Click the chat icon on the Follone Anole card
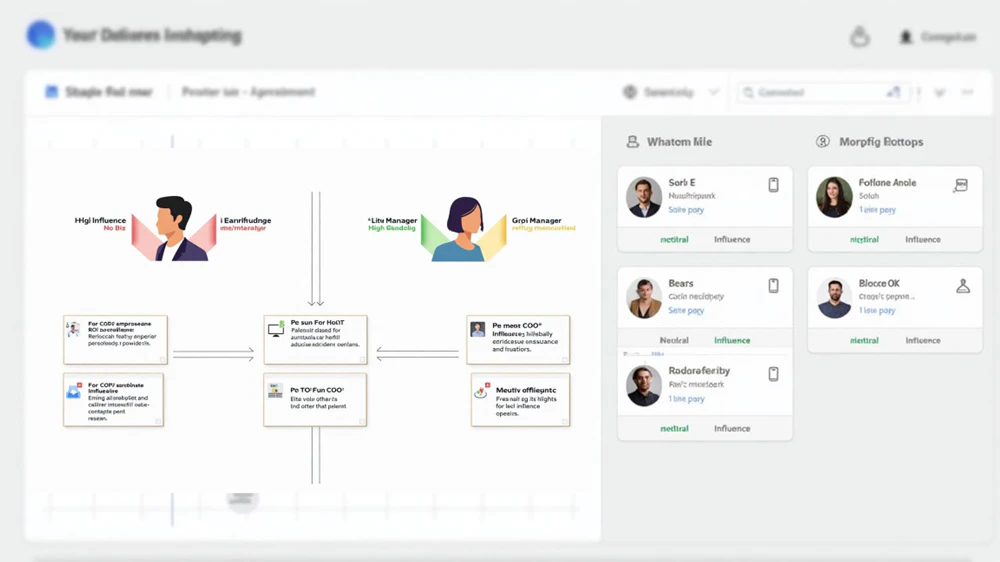This screenshot has width=1000, height=562. [x=961, y=185]
